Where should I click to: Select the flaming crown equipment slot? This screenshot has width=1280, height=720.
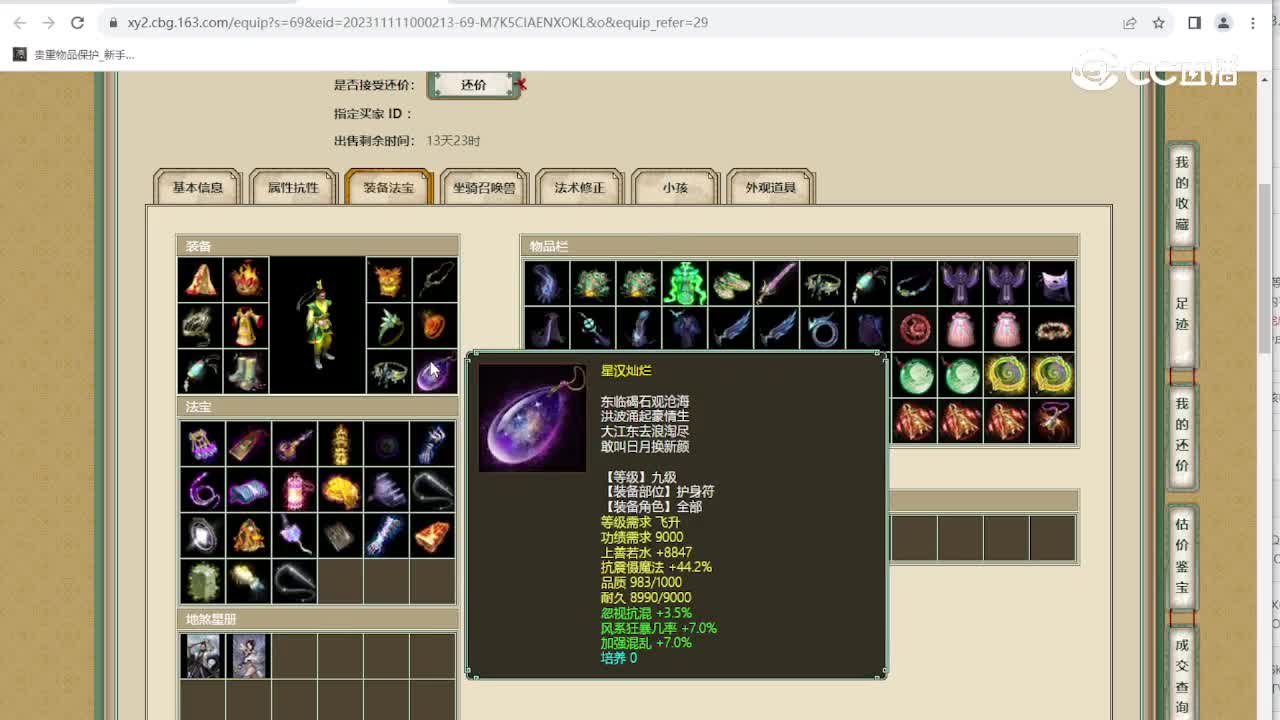tap(246, 280)
